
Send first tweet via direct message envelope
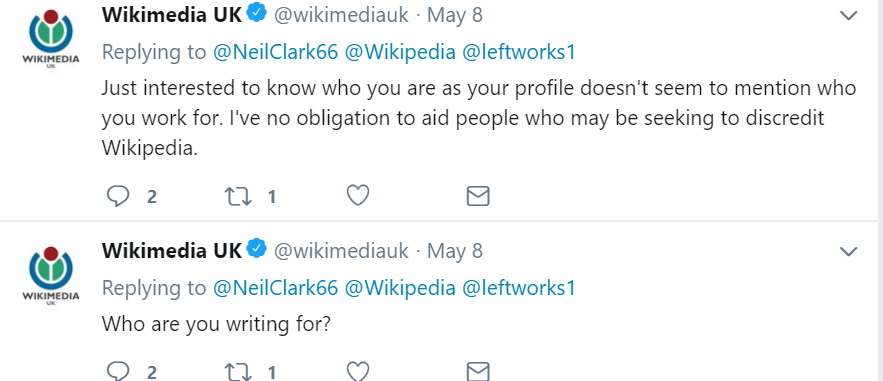click(x=478, y=196)
